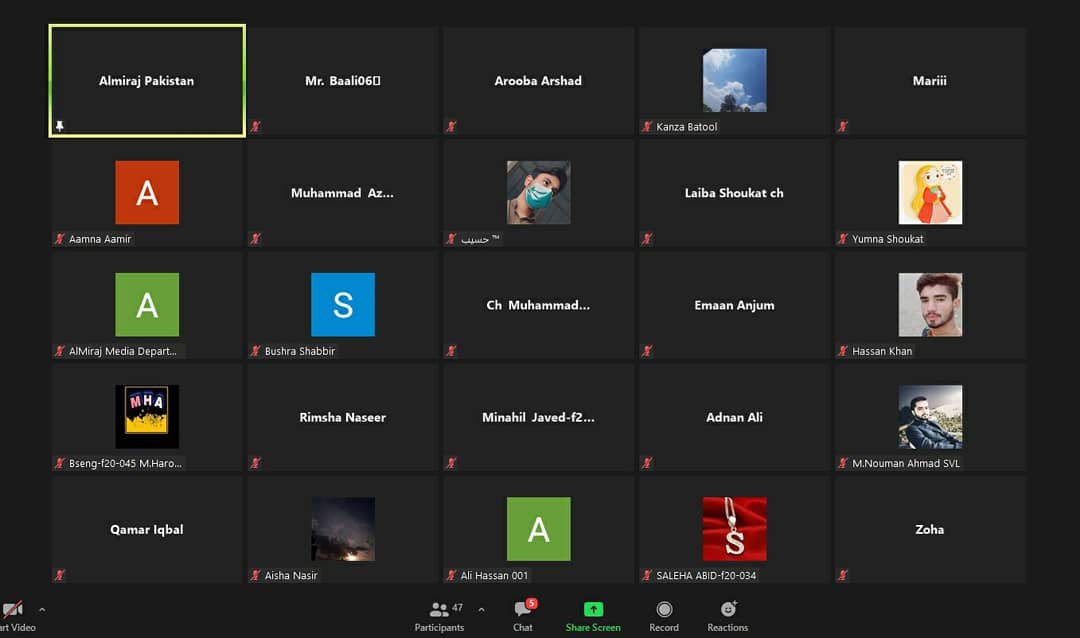Click the Almiraj Pakistan name text
The image size is (1080, 638).
[147, 81]
